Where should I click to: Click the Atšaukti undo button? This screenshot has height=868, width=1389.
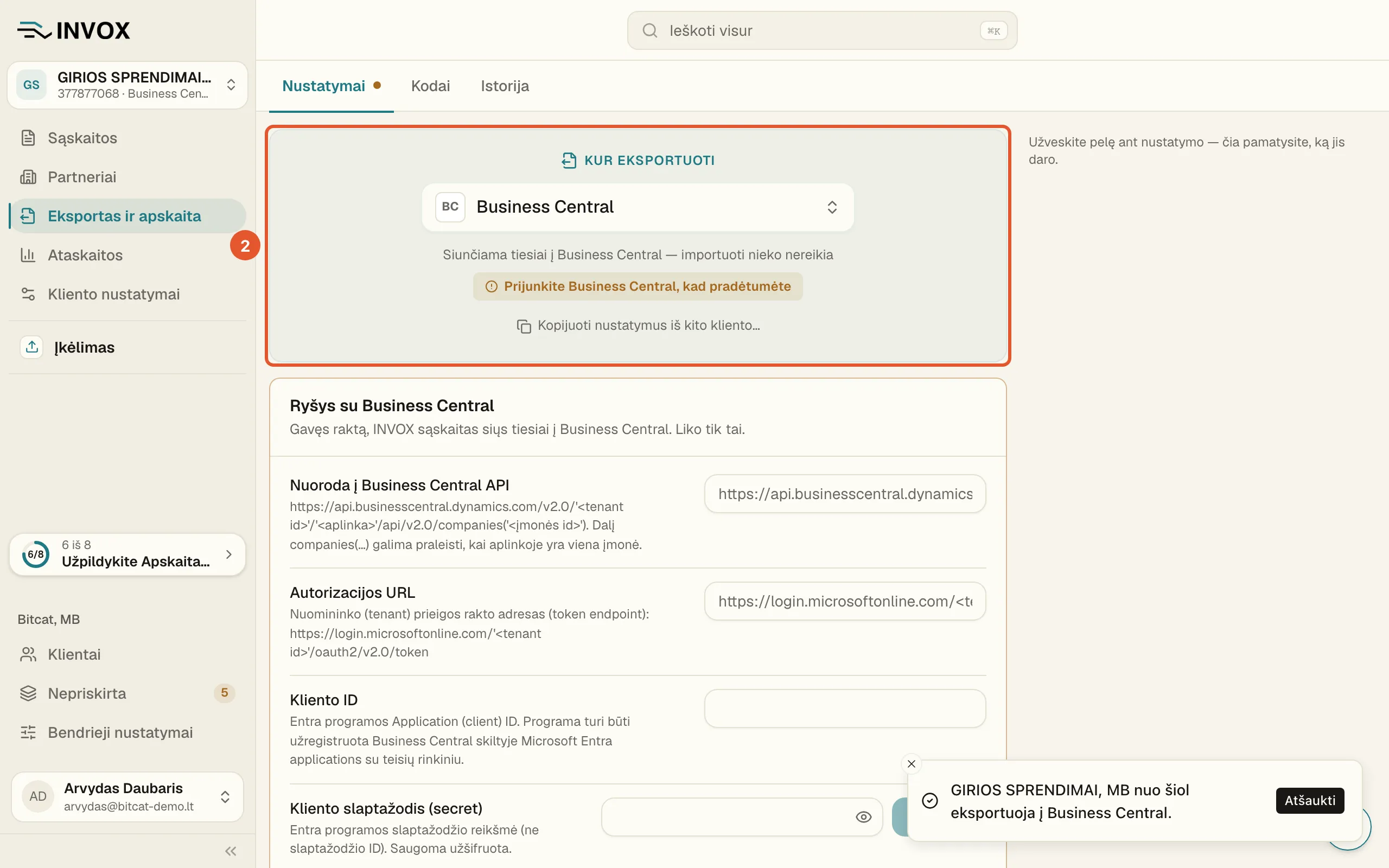[x=1310, y=800]
